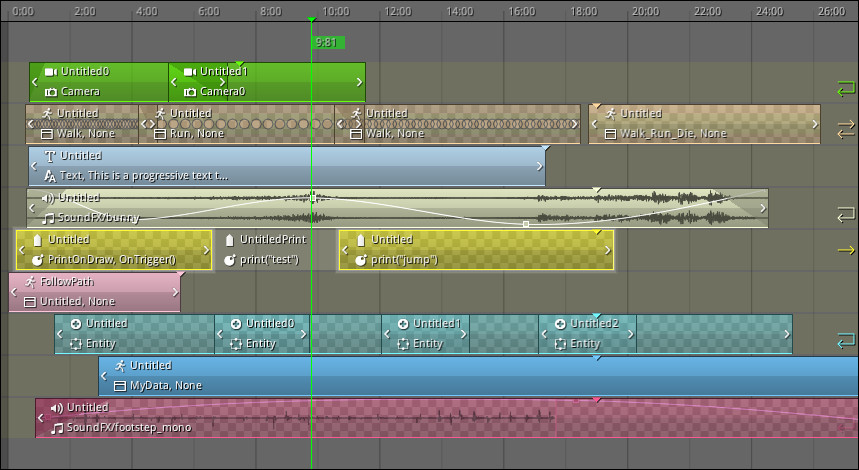
Task: Select the Walk_Run_Die, None animation clip
Action: [x=704, y=124]
